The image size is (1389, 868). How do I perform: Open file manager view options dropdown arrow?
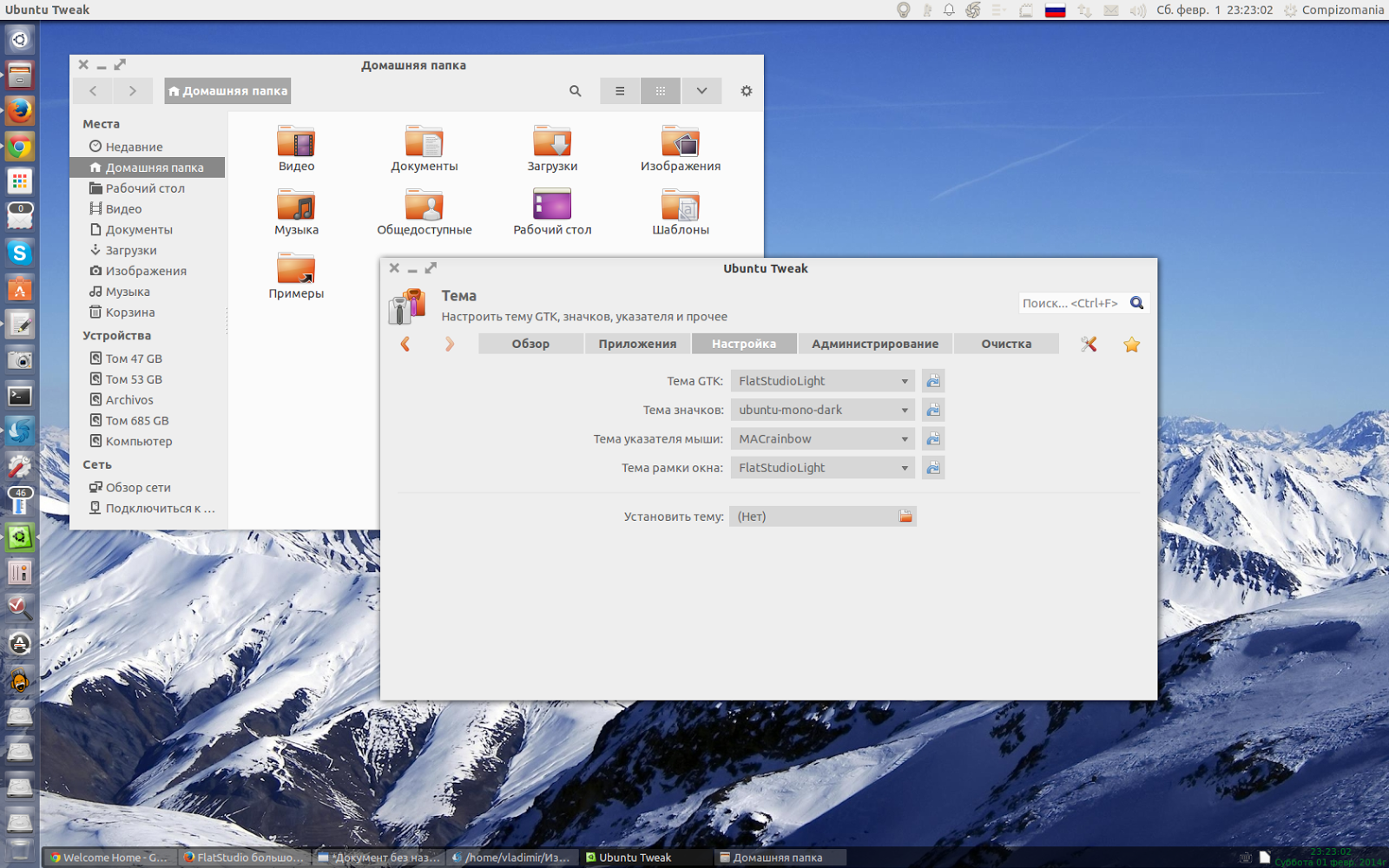click(701, 91)
